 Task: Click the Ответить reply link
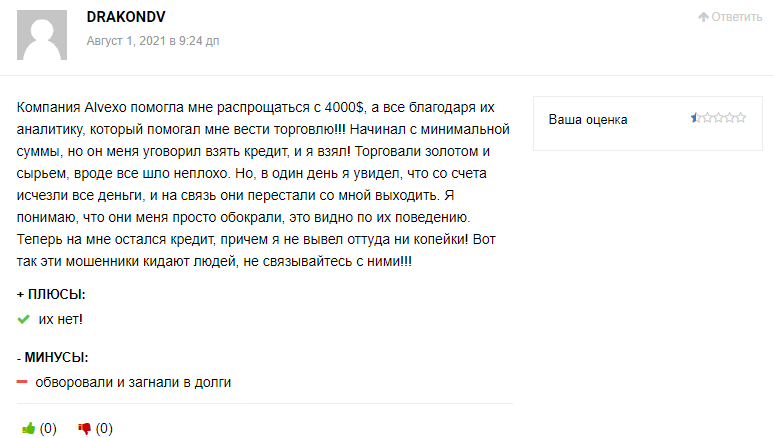[x=736, y=17]
